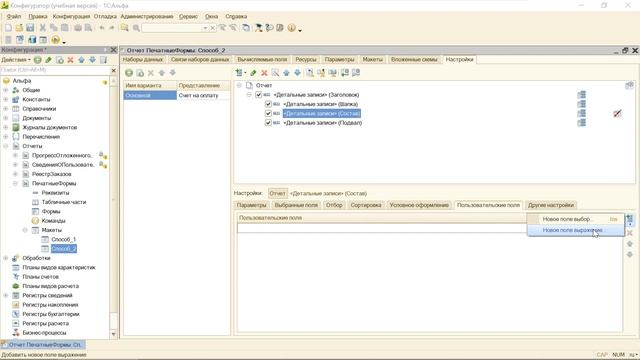Click Start debugging round yellow icon
Viewport: 640px width, 360px height.
(x=56, y=40)
